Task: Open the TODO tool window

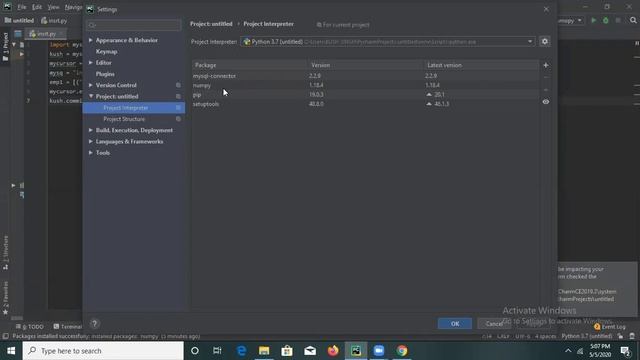Action: (x=29, y=327)
